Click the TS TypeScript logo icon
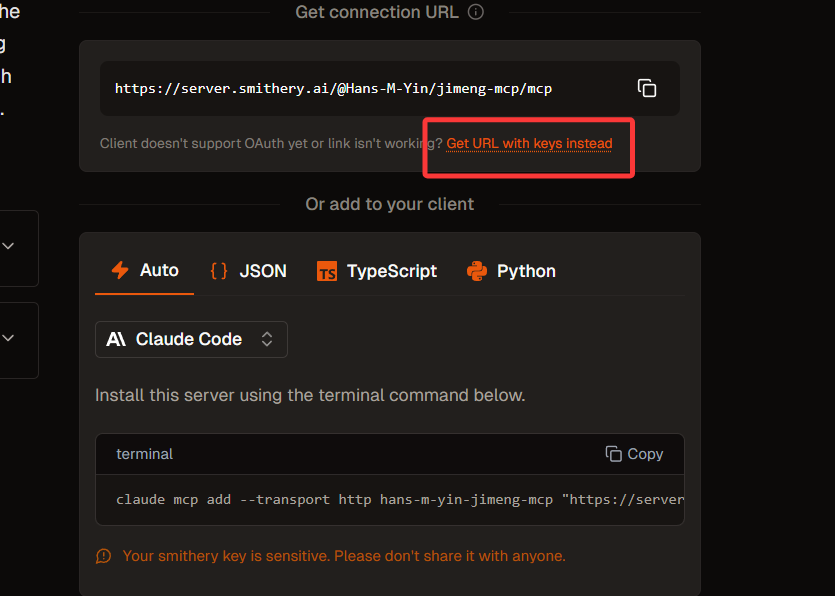The image size is (835, 596). click(327, 271)
